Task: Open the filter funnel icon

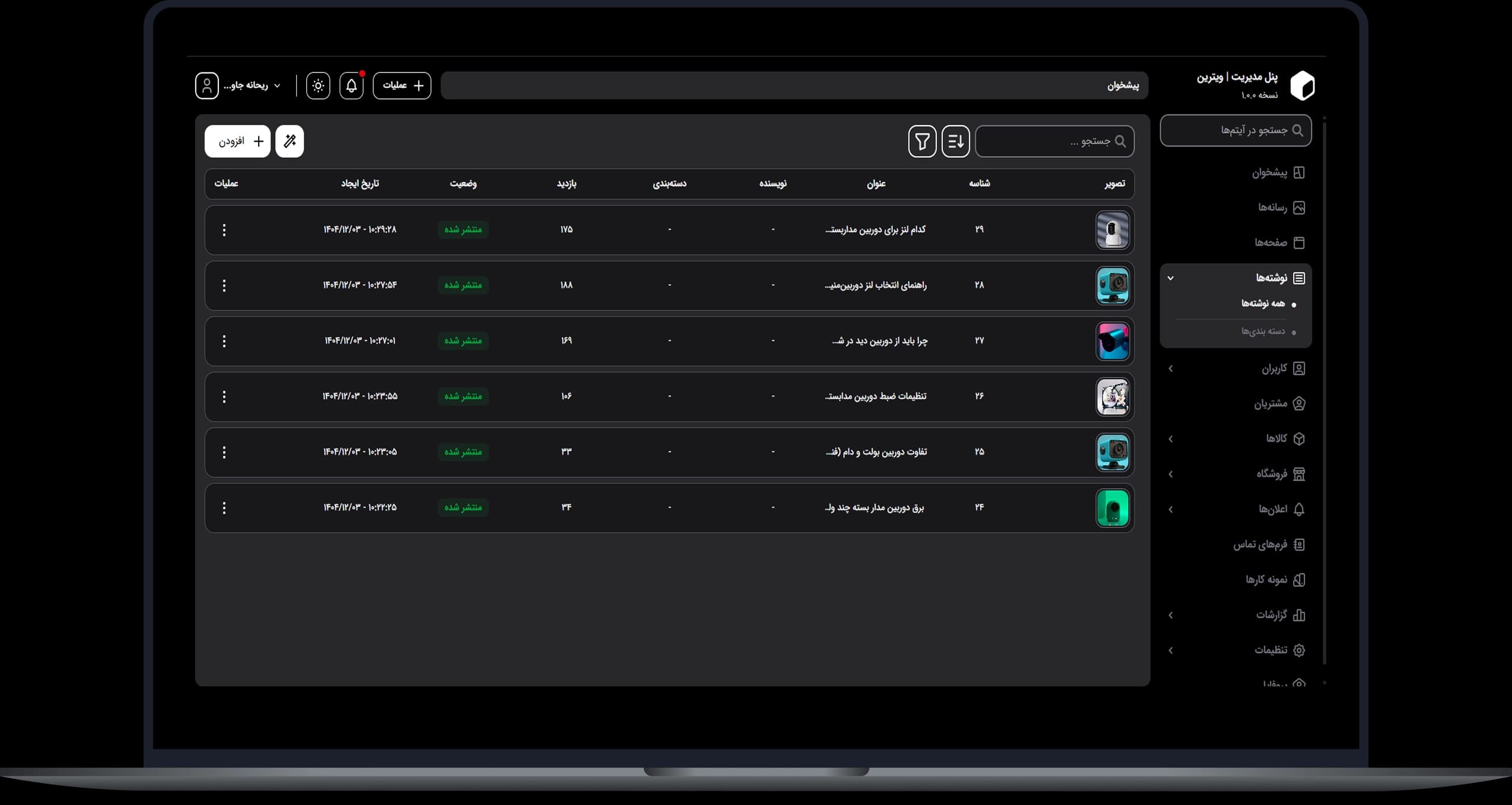Action: pos(922,141)
